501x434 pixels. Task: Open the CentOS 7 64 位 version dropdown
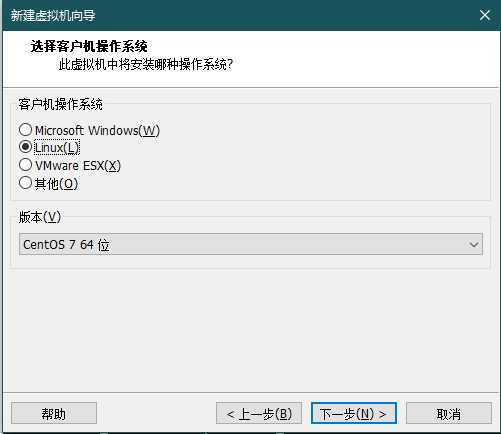coord(251,244)
